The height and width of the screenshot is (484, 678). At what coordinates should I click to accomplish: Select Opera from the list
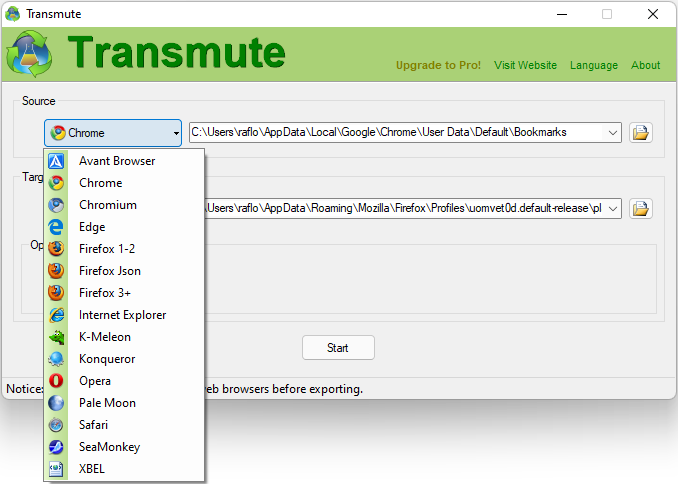(x=125, y=381)
